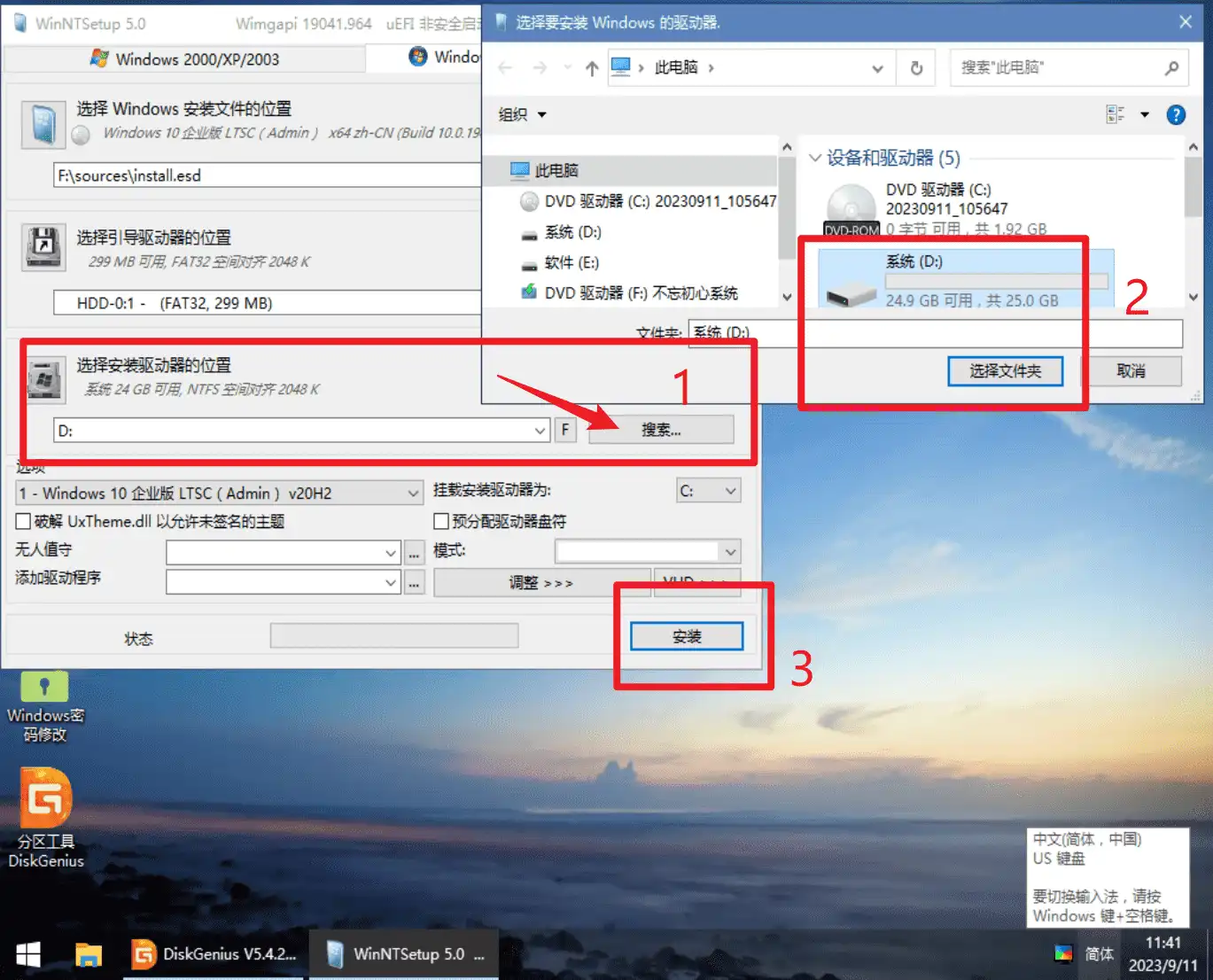
Task: Toggle 预分配驱动器盘符 checkbox
Action: coord(440,521)
